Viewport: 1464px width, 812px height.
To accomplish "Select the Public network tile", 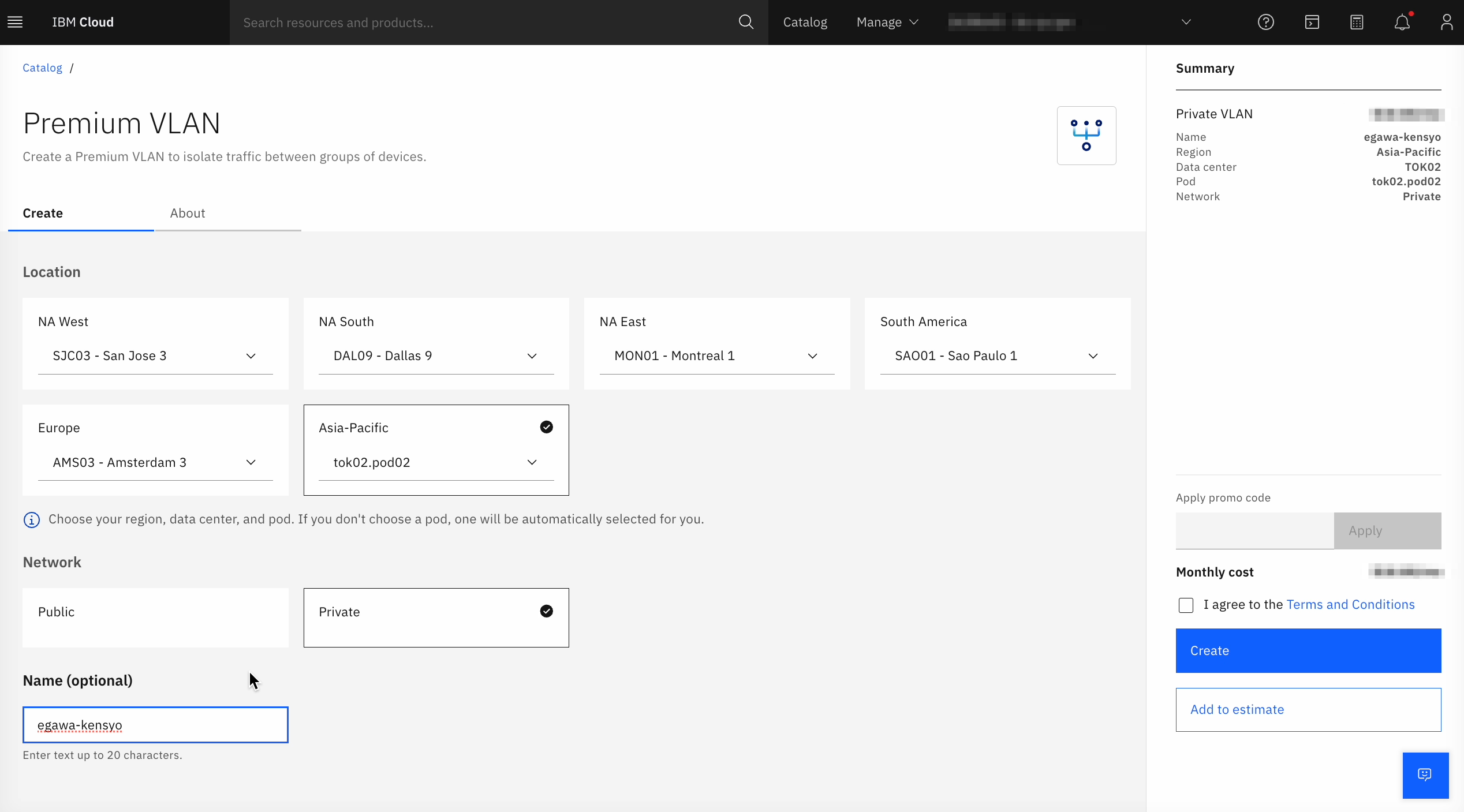I will (155, 617).
